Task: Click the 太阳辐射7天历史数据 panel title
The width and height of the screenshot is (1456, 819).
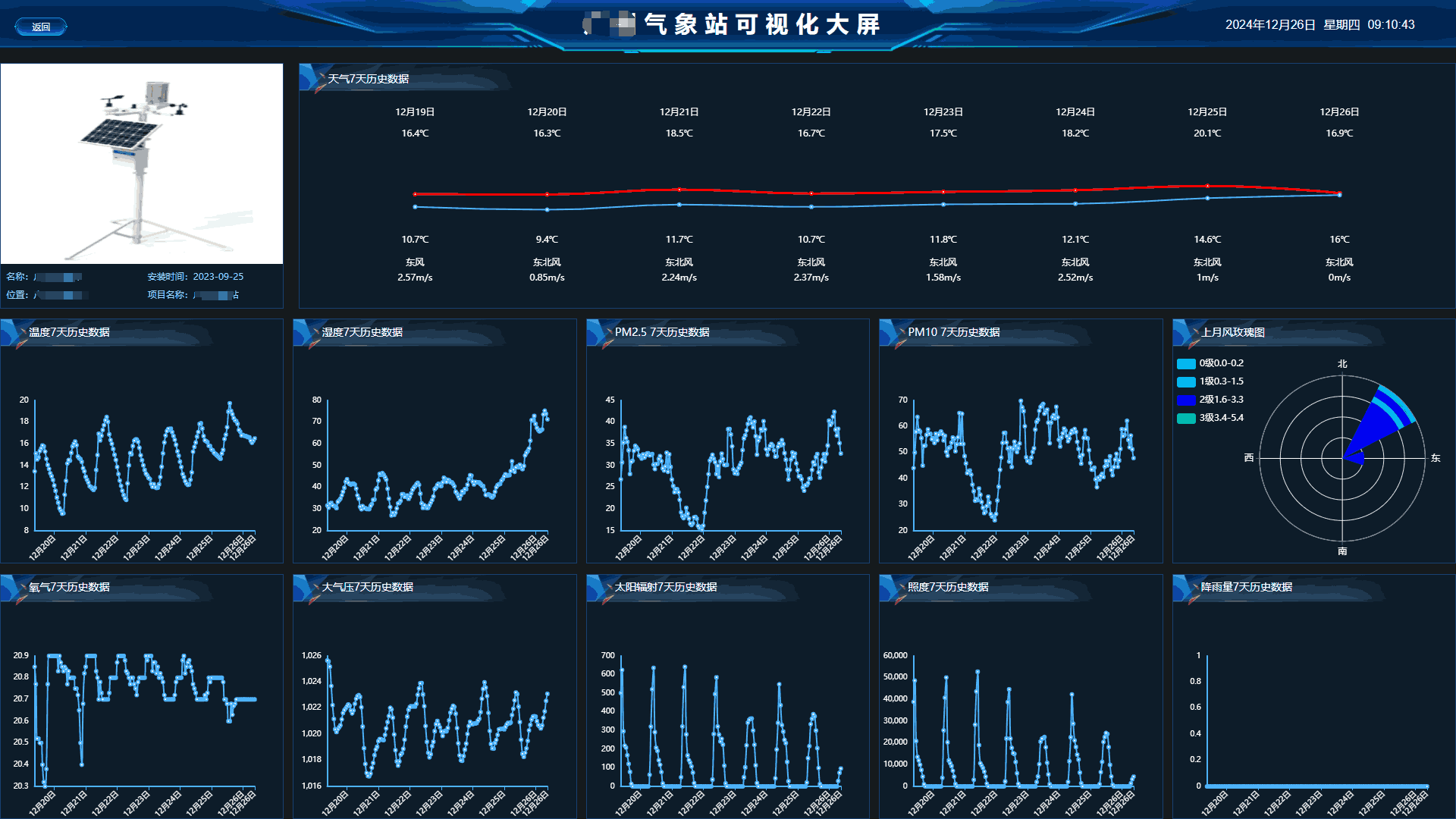Action: [x=666, y=588]
